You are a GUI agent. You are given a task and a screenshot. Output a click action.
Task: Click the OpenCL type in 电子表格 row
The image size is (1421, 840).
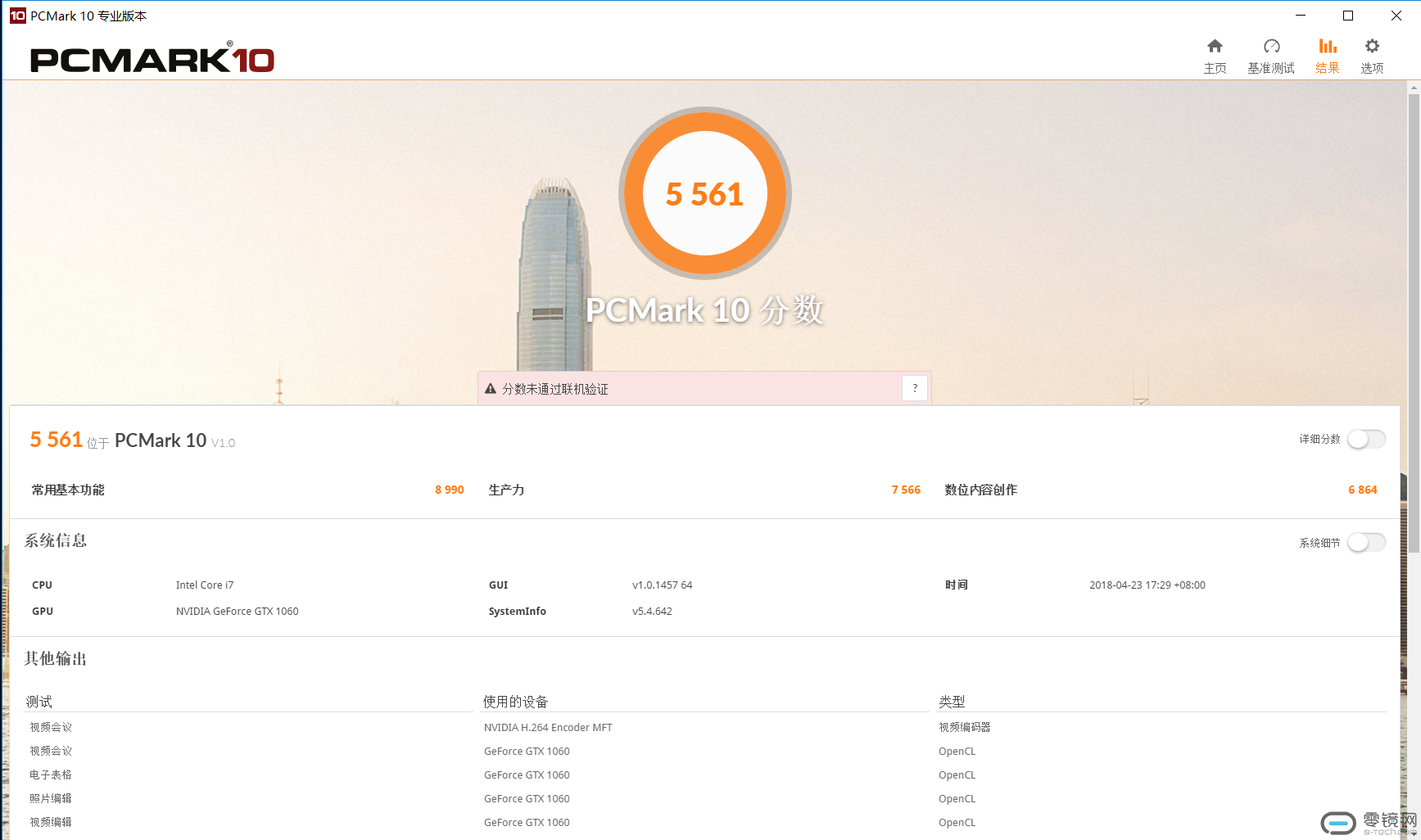(x=957, y=775)
